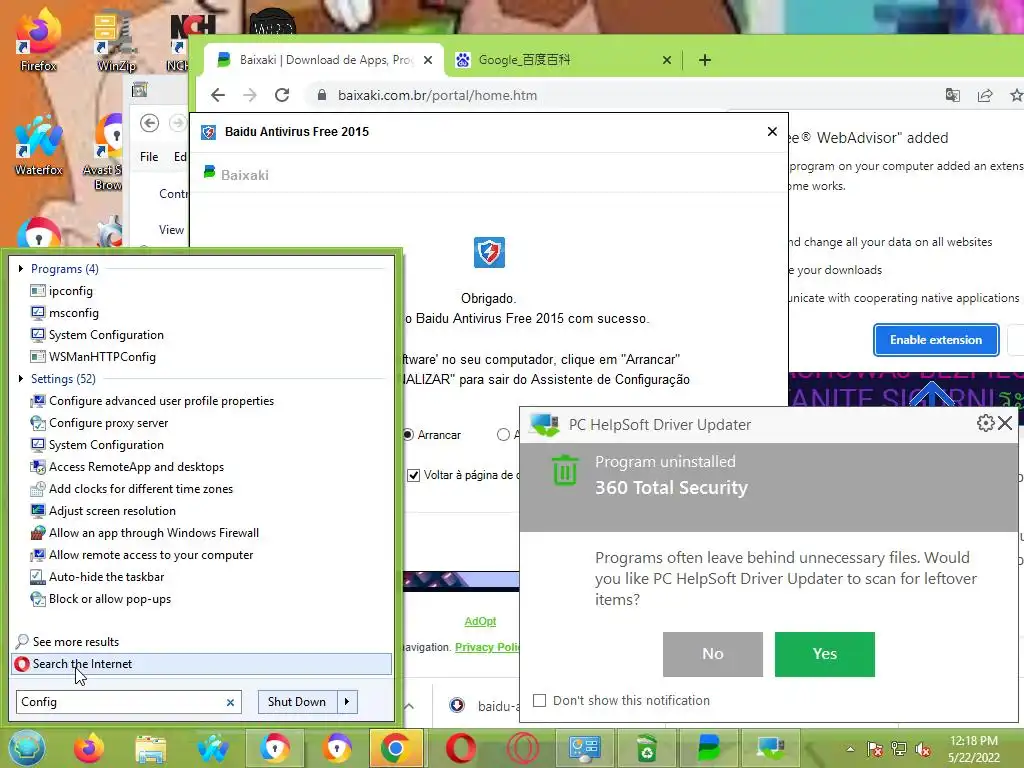
Task: Open the AdOpt link
Action: [x=480, y=621]
